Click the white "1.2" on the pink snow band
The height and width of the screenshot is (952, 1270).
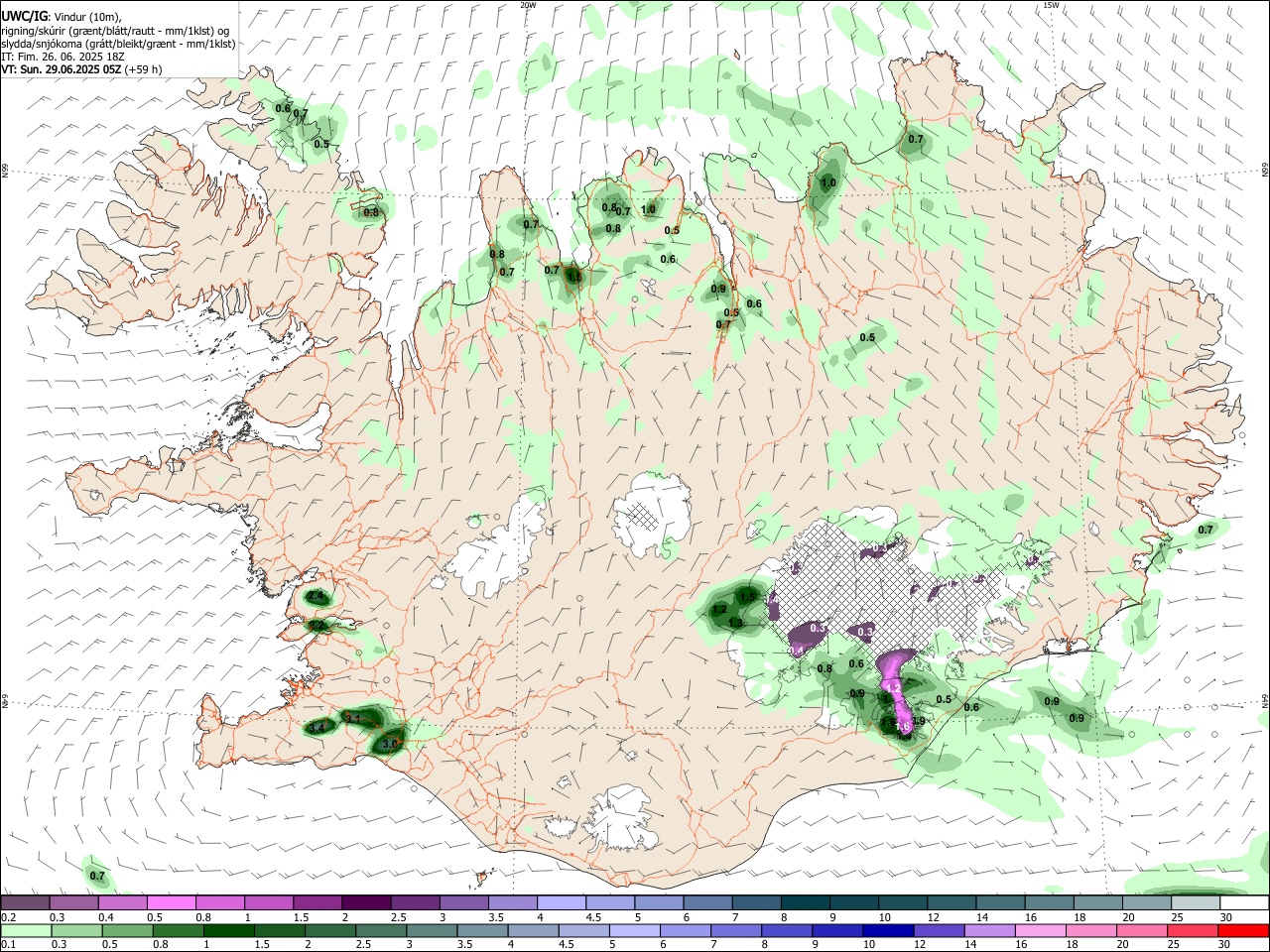point(892,687)
